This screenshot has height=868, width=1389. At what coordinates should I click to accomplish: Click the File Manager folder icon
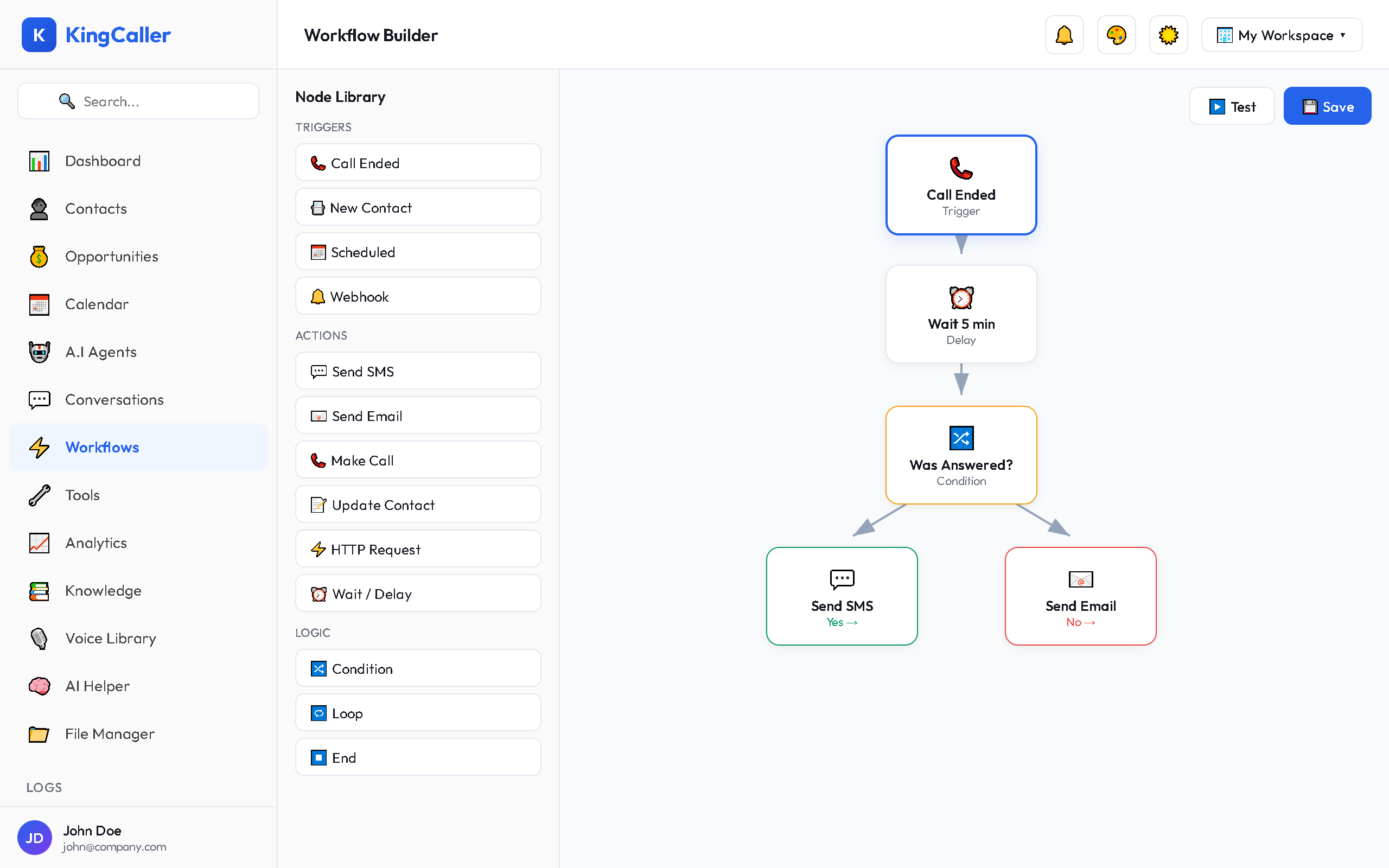[x=39, y=733]
